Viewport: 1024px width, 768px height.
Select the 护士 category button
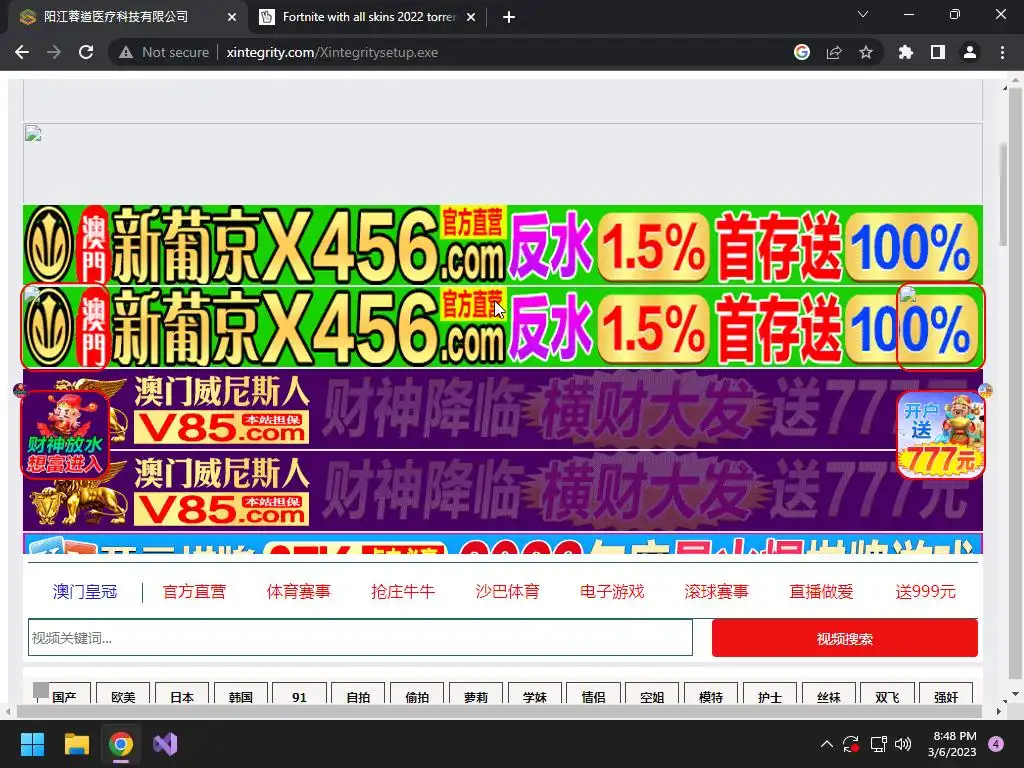[x=769, y=694]
